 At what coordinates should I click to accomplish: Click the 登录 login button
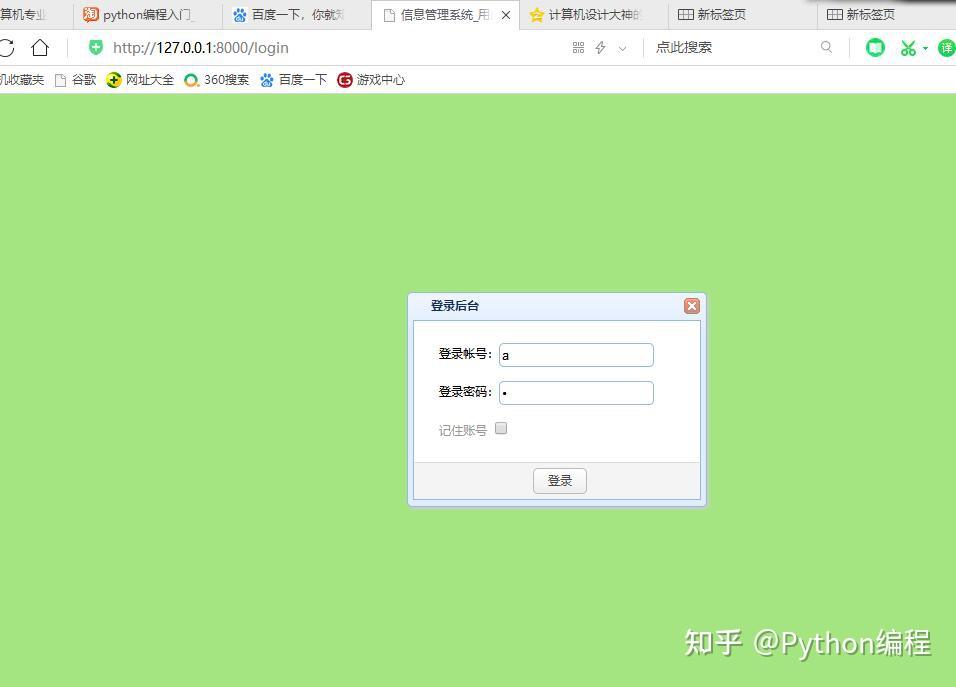(559, 480)
